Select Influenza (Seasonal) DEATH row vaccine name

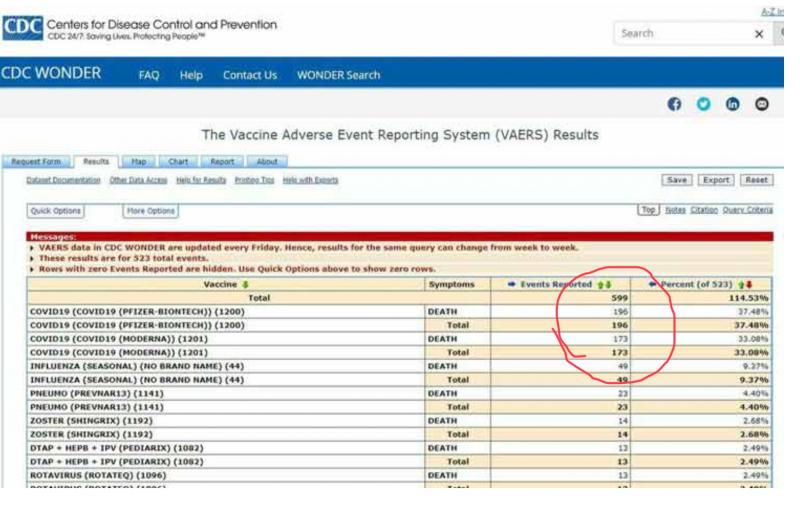click(x=137, y=366)
